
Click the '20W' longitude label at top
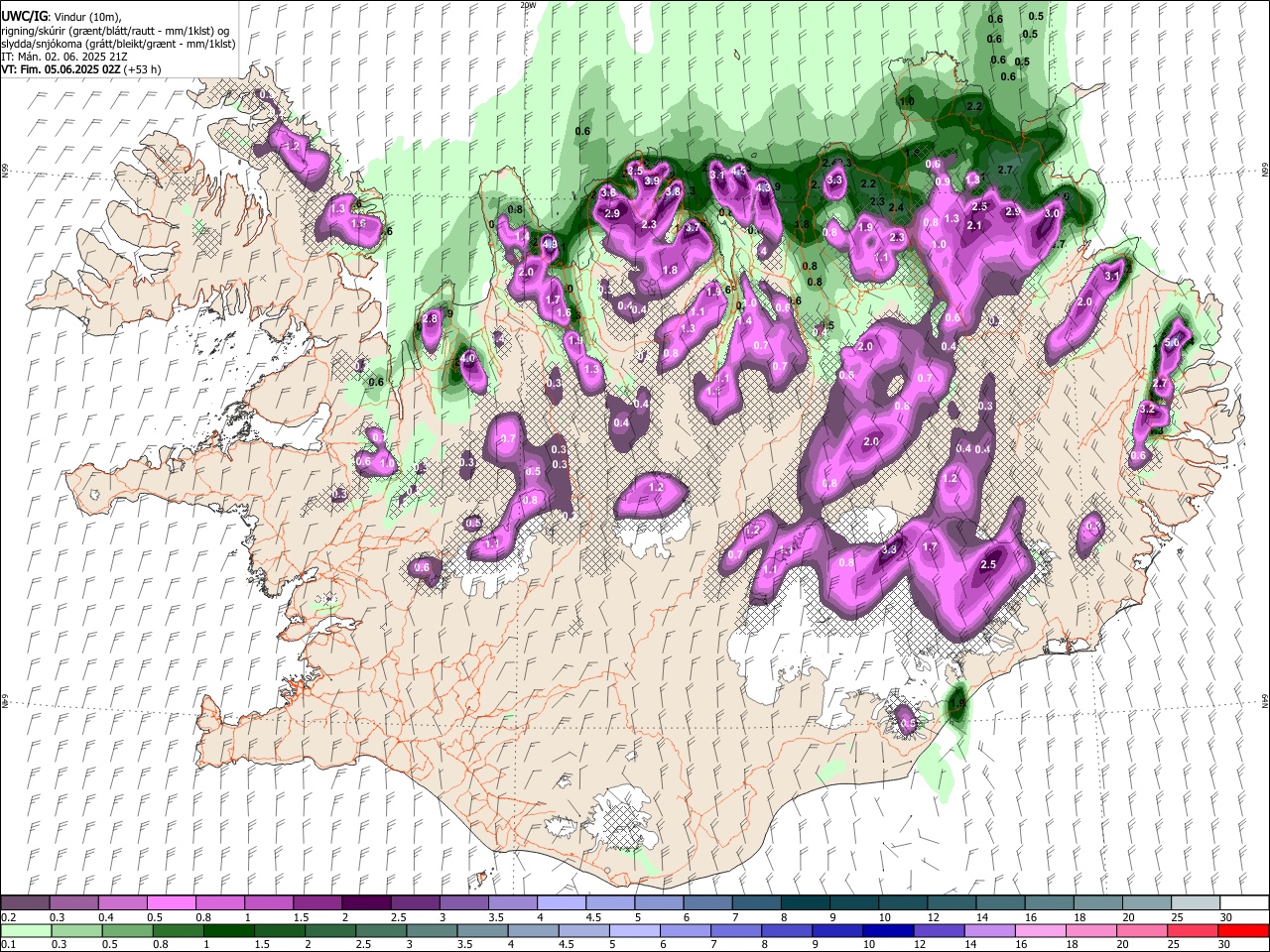[527, 5]
